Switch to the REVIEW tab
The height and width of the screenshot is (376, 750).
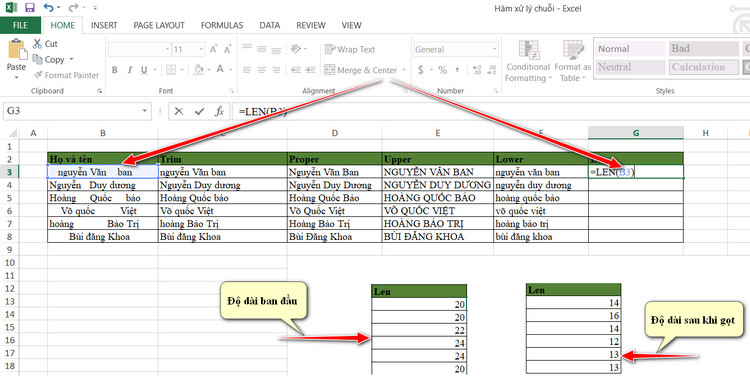pyautogui.click(x=311, y=25)
